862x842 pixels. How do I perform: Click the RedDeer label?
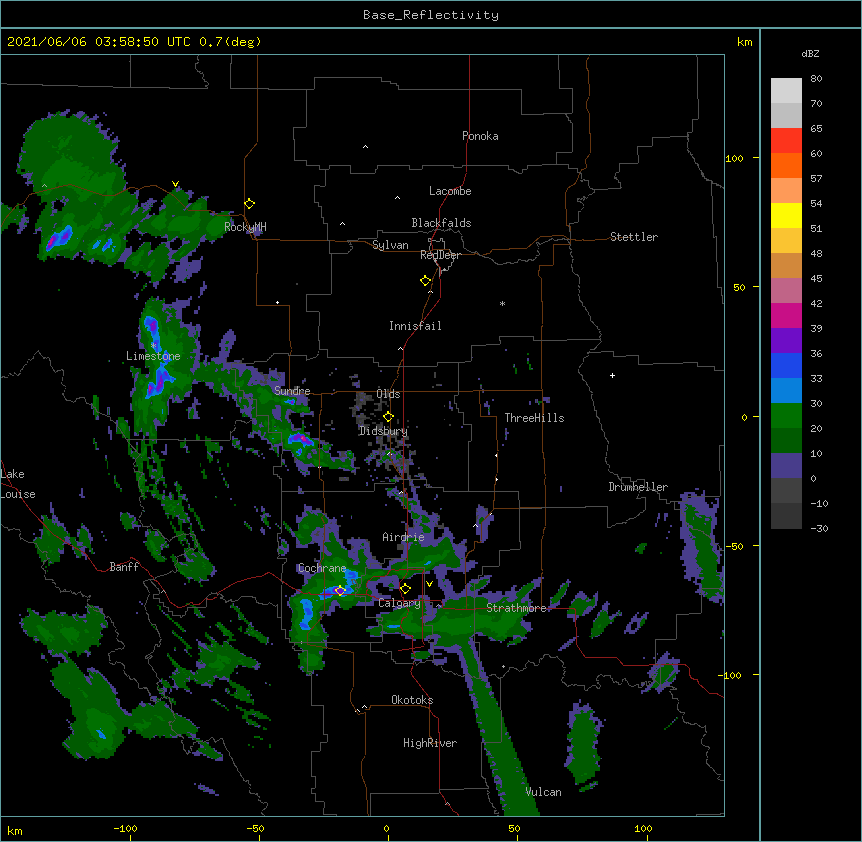pos(440,255)
